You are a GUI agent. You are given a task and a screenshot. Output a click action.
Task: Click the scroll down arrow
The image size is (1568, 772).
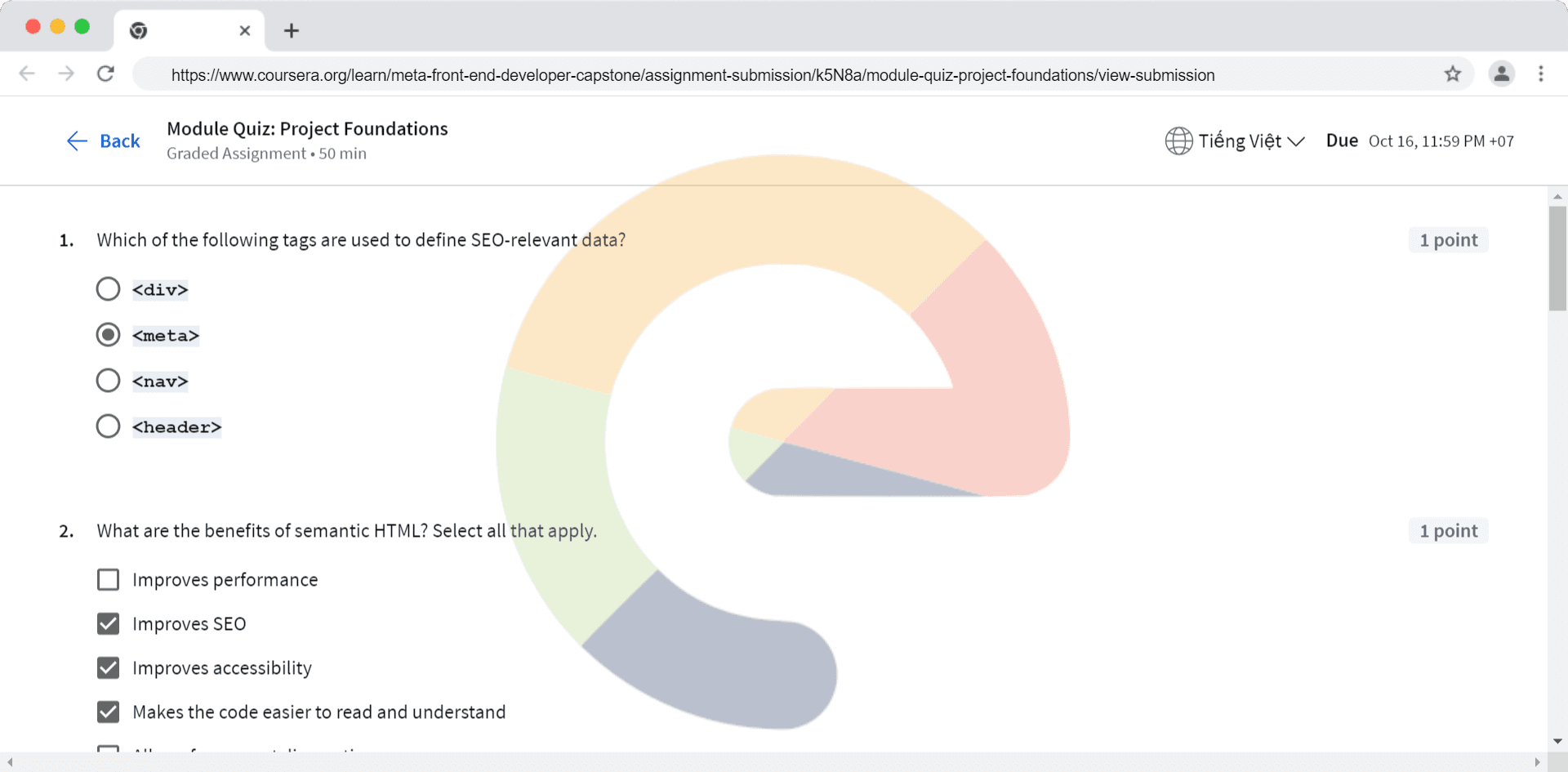[x=1557, y=742]
